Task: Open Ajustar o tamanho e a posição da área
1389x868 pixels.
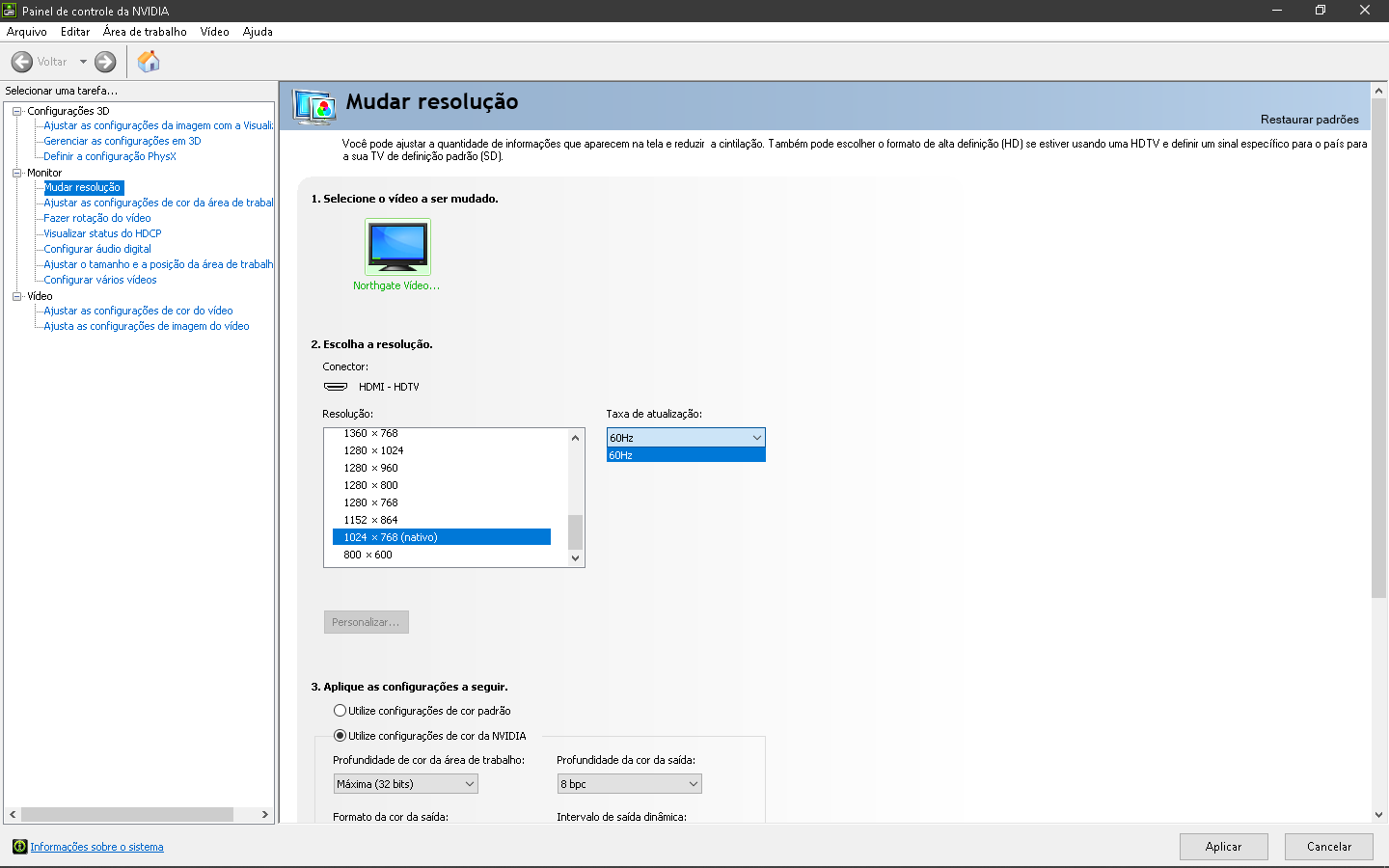Action: click(158, 264)
